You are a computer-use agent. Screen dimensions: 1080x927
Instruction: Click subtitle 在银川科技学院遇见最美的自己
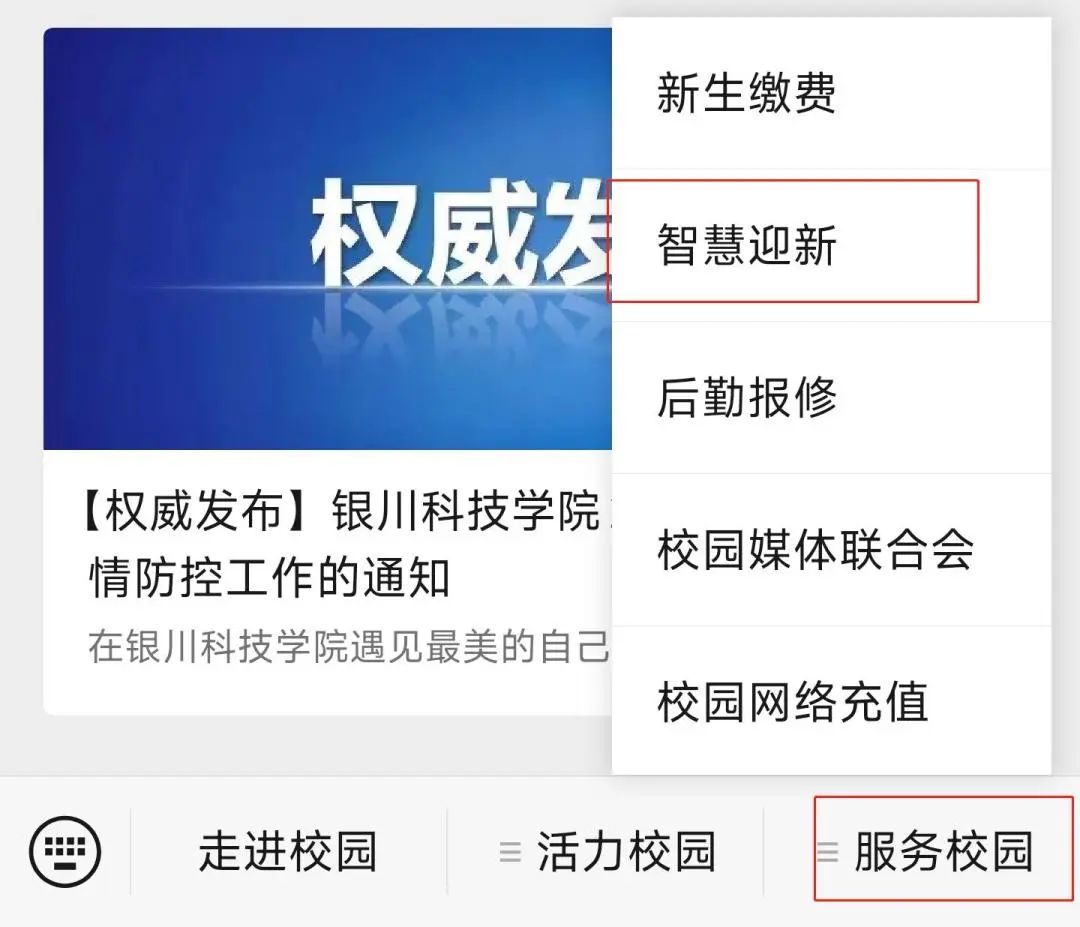(349, 646)
